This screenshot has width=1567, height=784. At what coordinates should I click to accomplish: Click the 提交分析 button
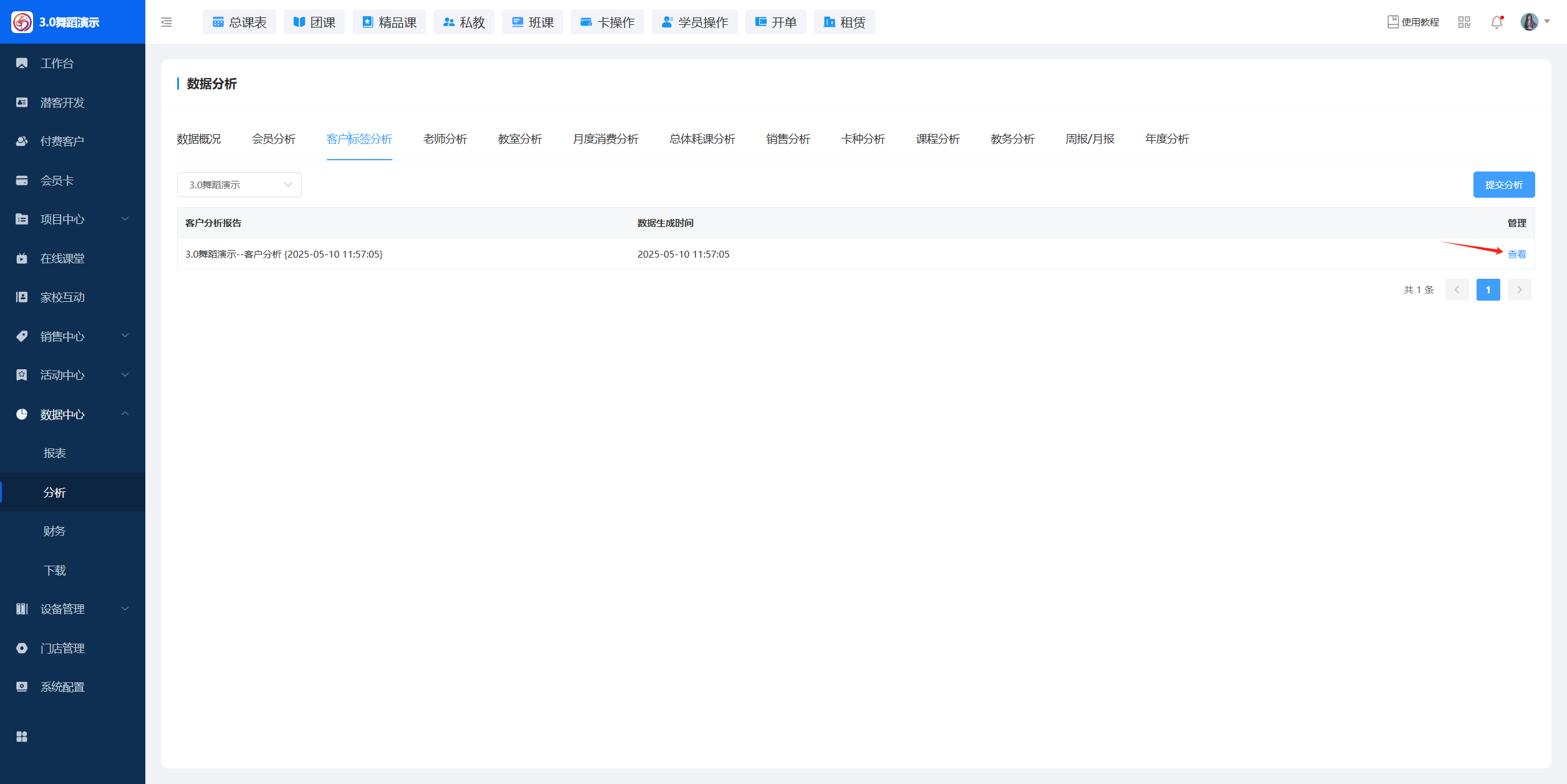click(x=1504, y=185)
